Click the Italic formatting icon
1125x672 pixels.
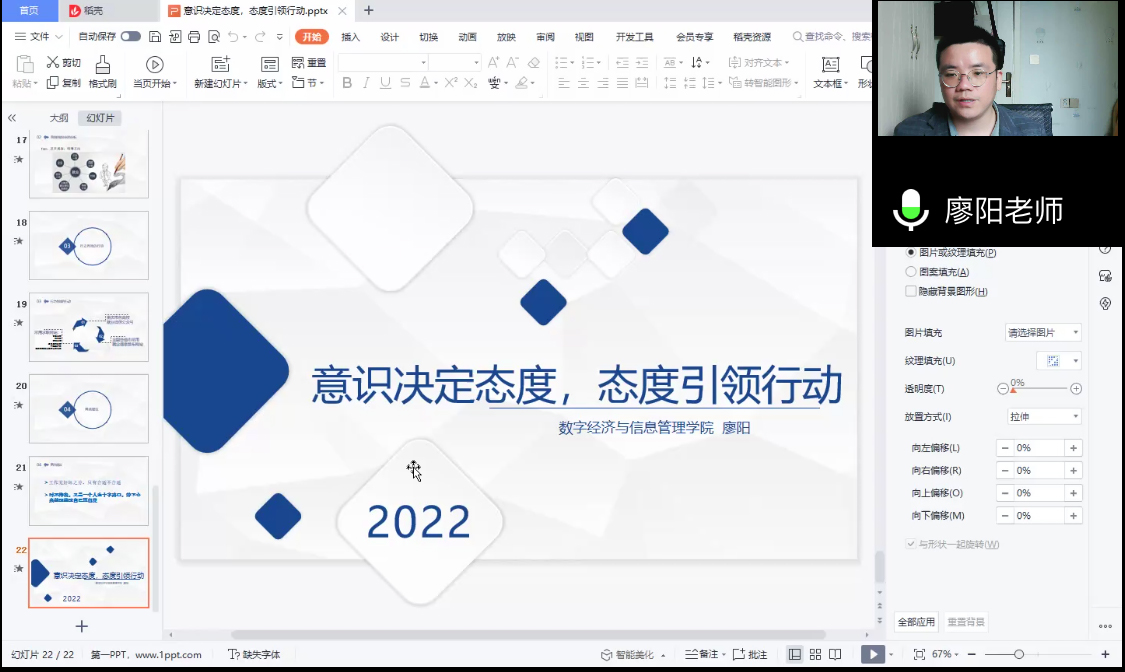(367, 83)
